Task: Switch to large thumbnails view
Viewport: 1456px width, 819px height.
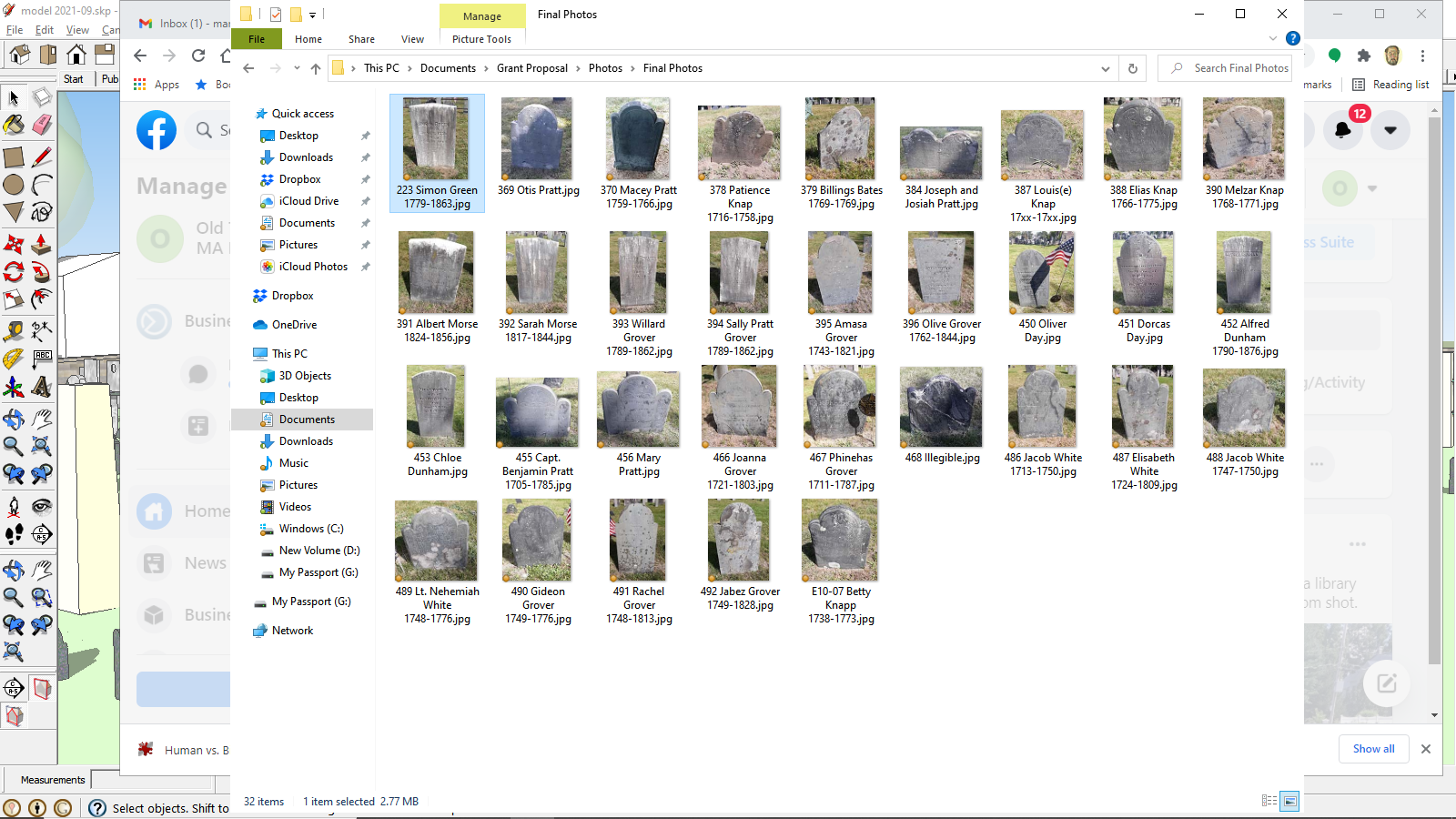Action: point(1289,801)
